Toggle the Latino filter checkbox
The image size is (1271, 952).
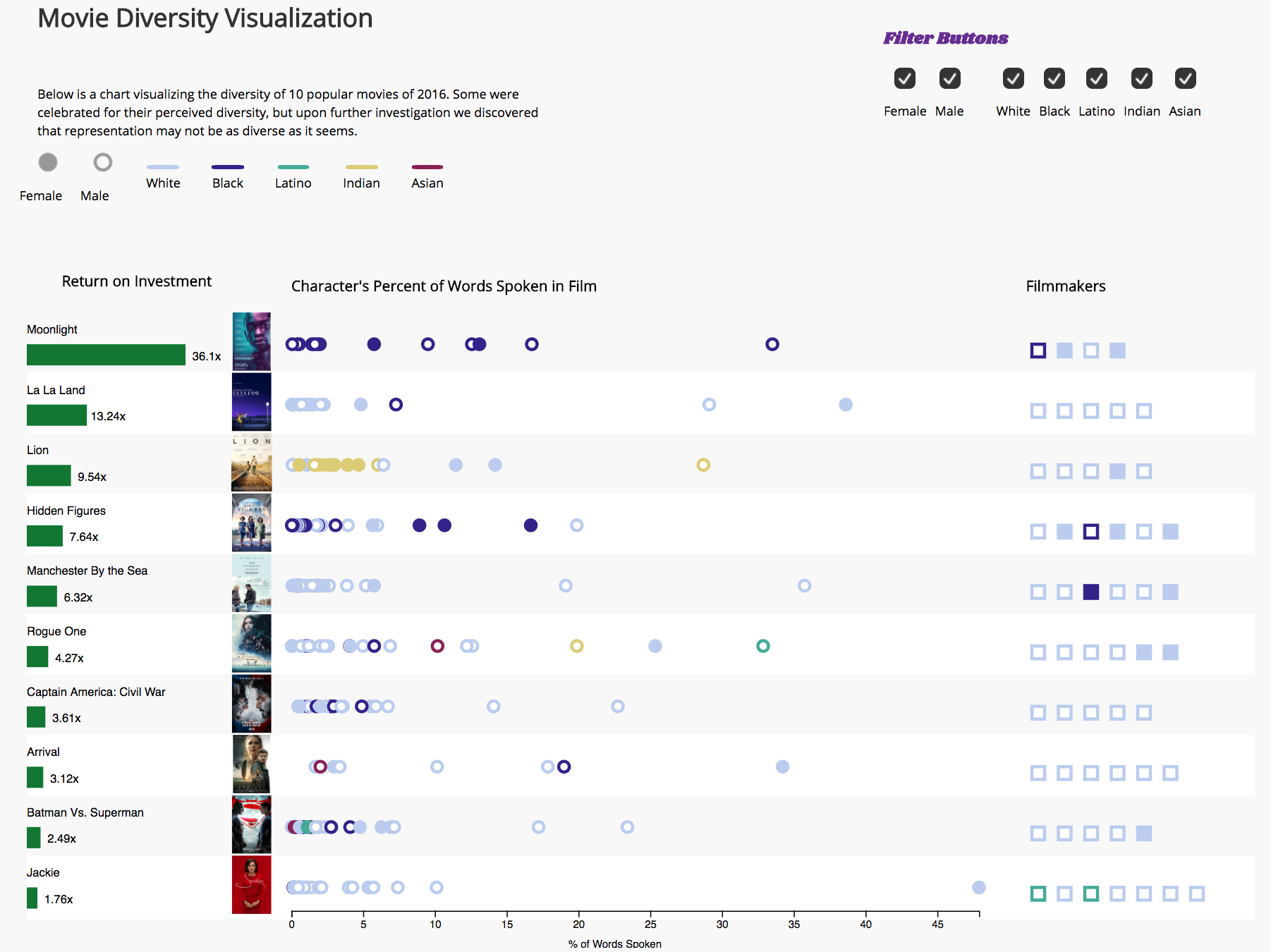pyautogui.click(x=1096, y=78)
